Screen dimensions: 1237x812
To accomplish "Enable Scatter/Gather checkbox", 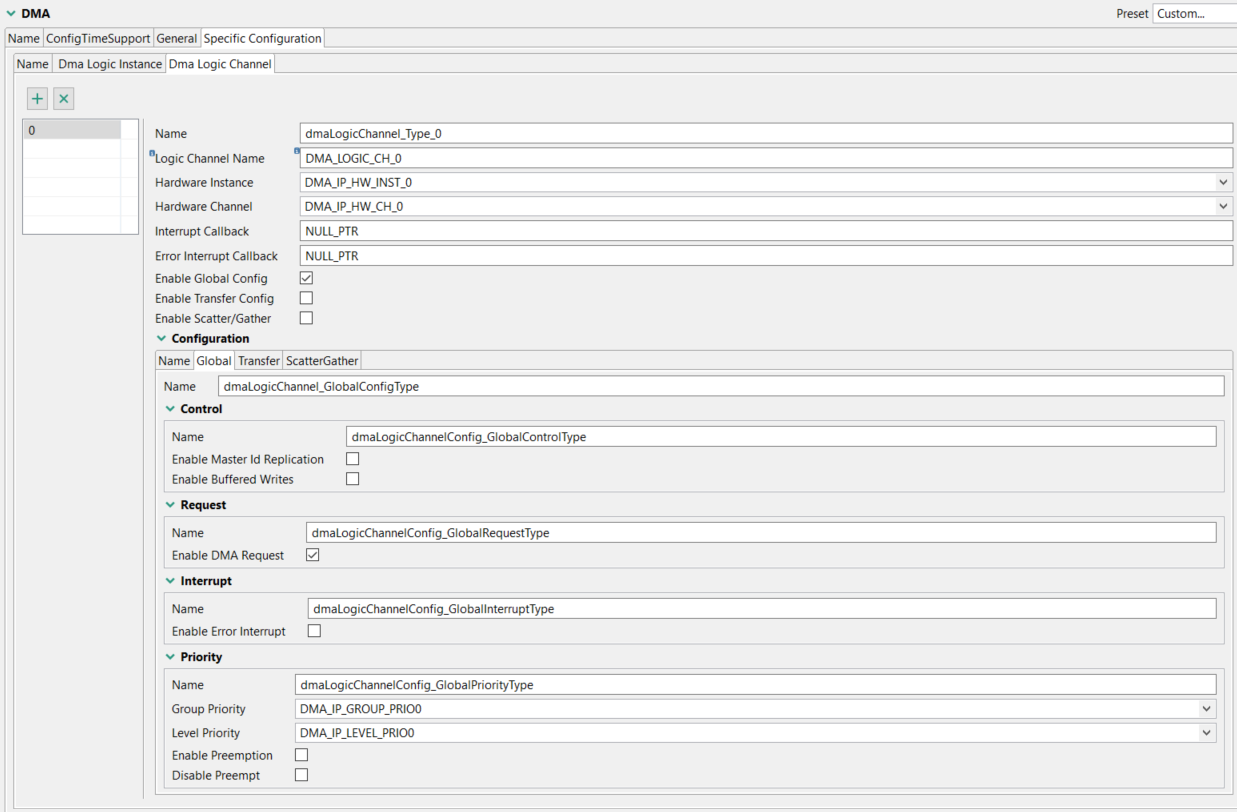I will point(306,318).
